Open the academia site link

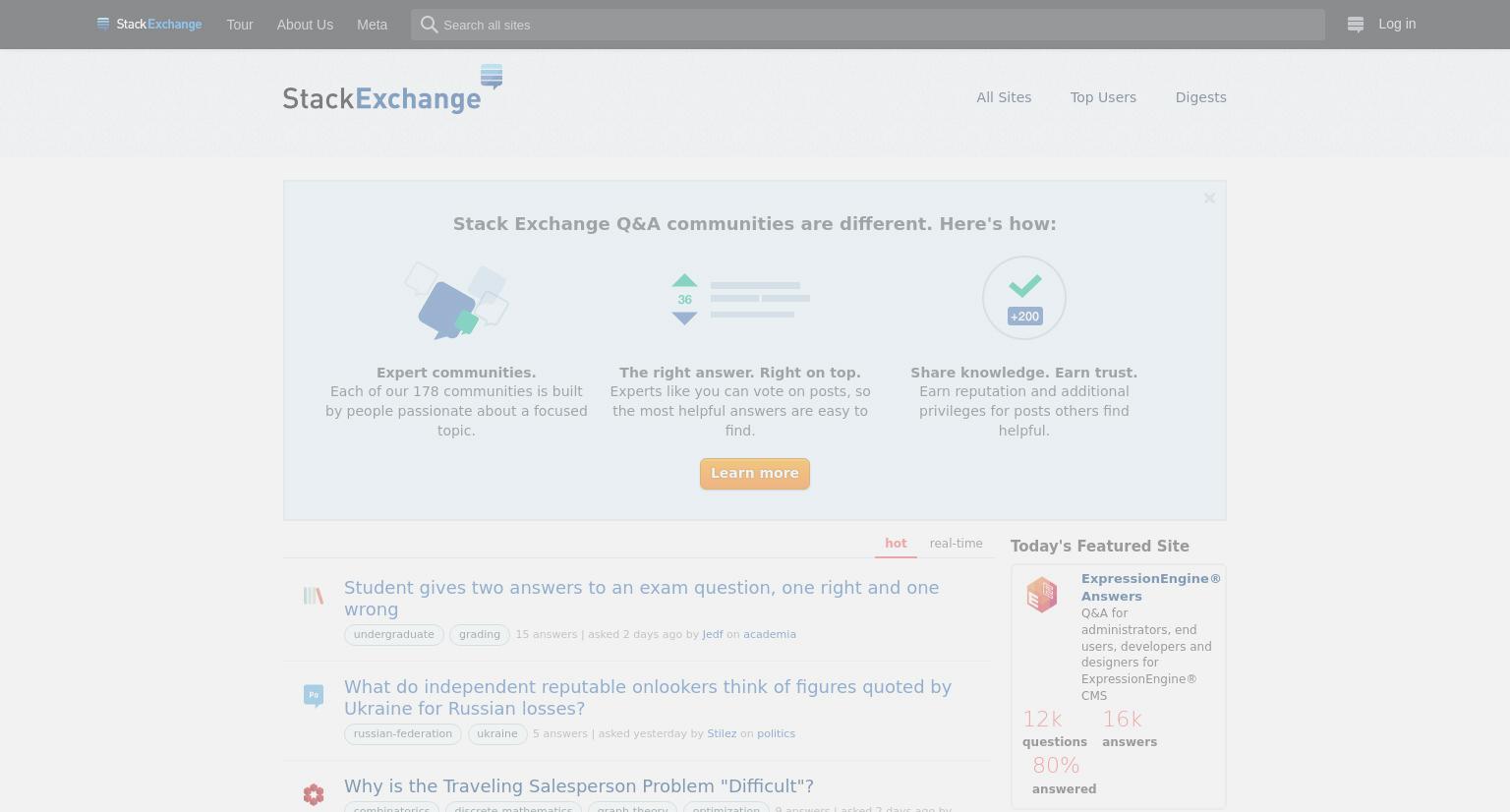(x=770, y=635)
